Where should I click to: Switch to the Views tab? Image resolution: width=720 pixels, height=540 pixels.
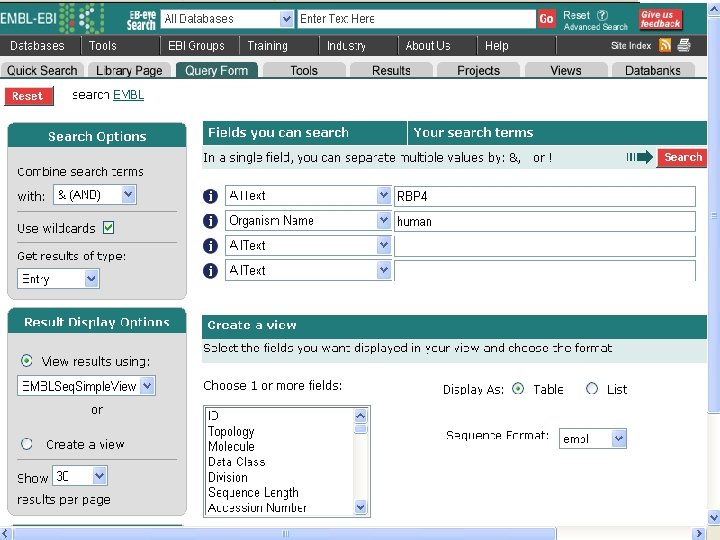click(566, 70)
